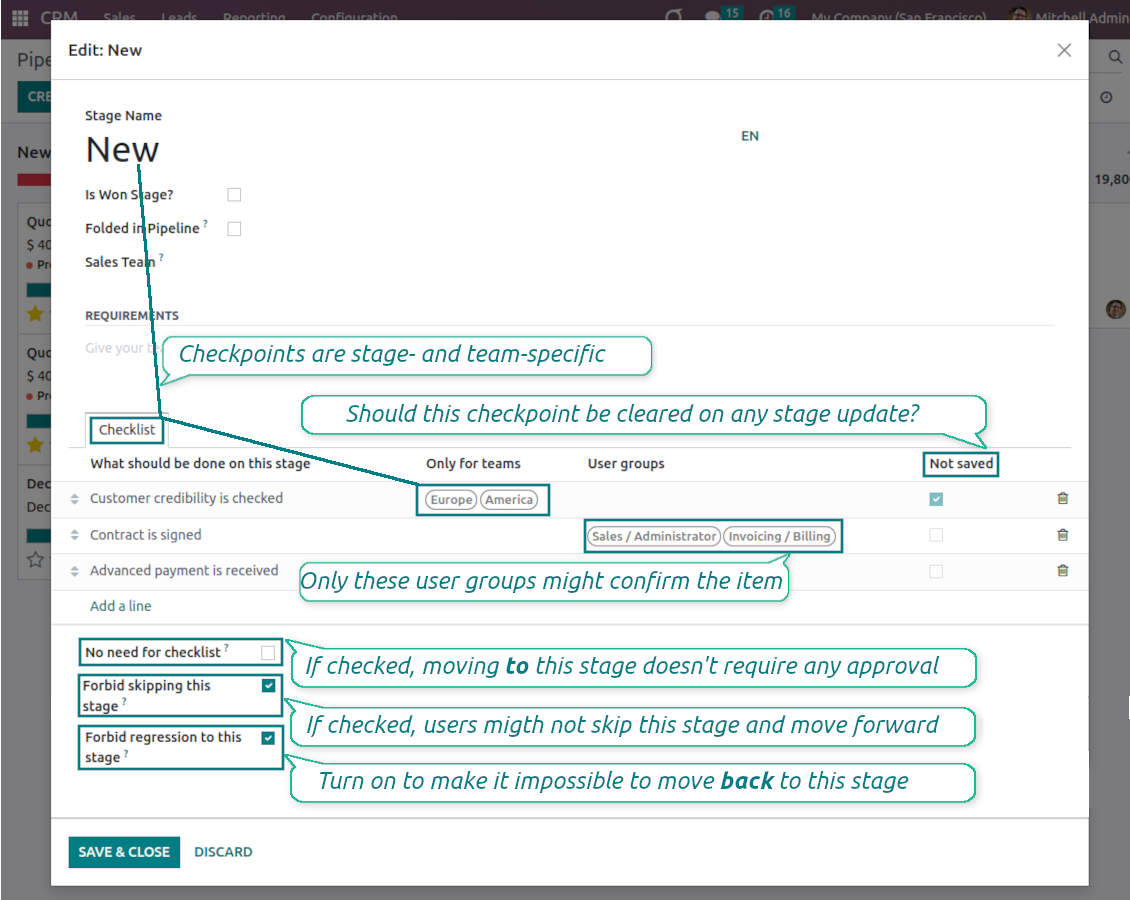Toggle Not saved for Contract is signed

click(x=936, y=535)
